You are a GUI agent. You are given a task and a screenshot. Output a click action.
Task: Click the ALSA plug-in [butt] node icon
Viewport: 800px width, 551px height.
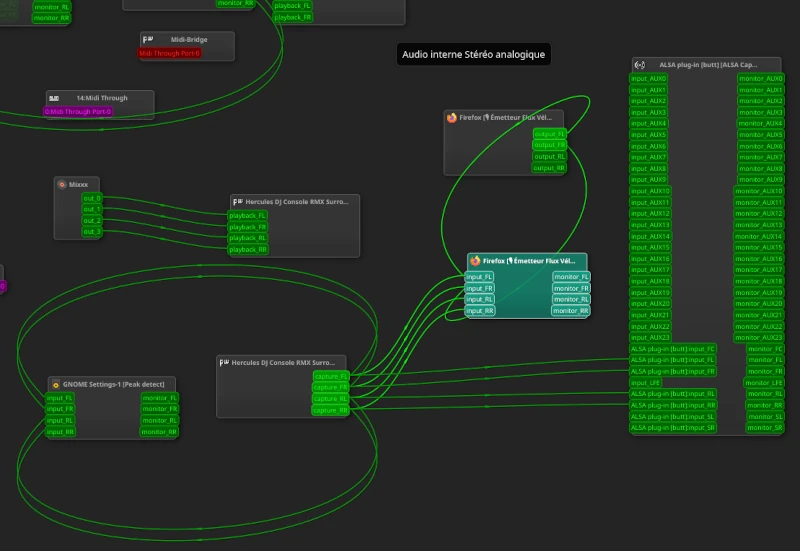pos(640,65)
